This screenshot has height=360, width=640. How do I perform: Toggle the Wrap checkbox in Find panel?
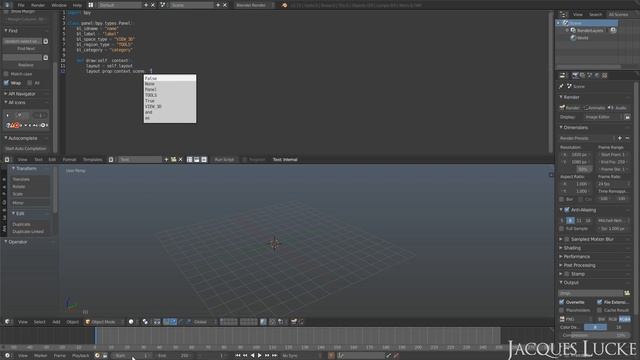[6, 83]
